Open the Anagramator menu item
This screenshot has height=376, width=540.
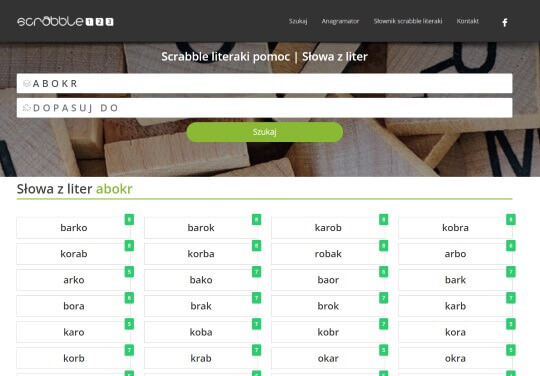click(340, 21)
